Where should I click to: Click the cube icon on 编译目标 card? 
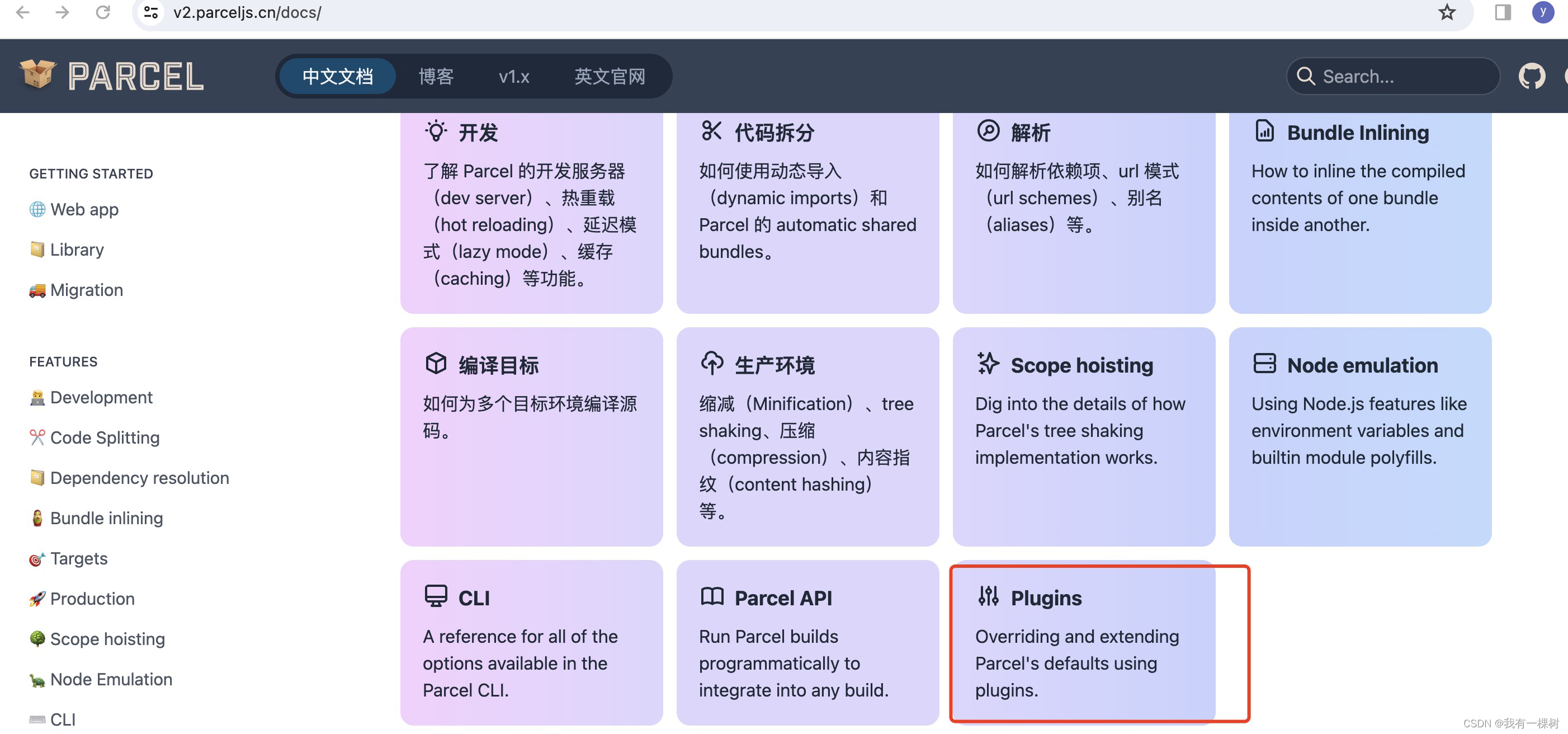click(x=435, y=364)
